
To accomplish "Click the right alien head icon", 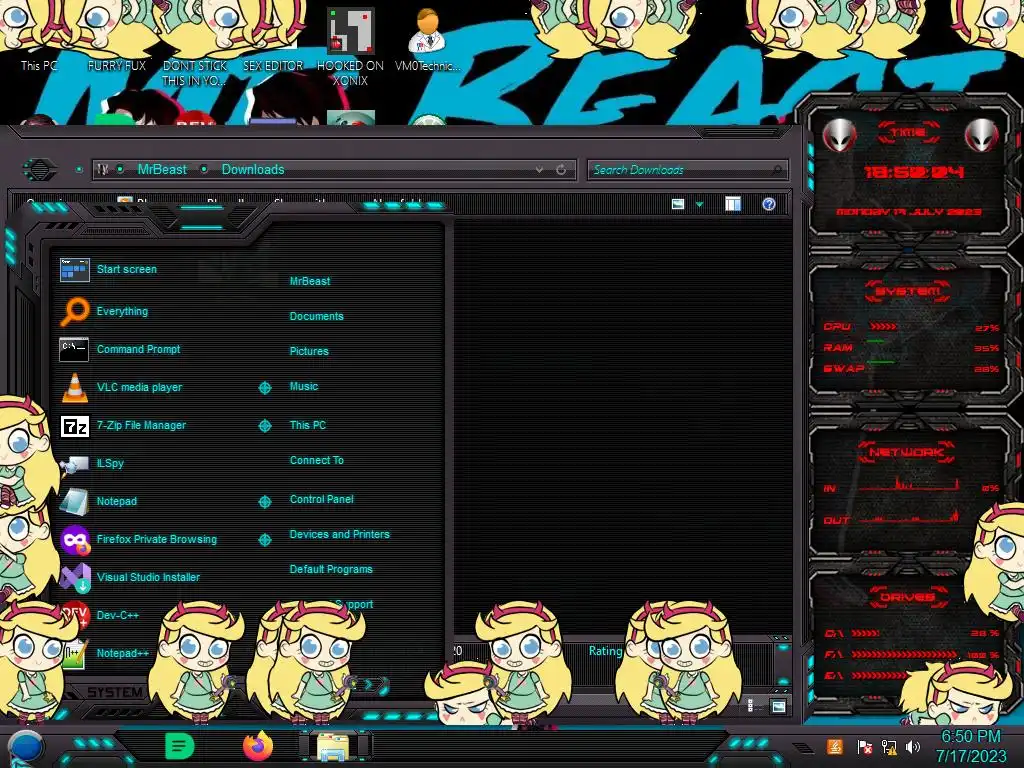I will point(982,136).
